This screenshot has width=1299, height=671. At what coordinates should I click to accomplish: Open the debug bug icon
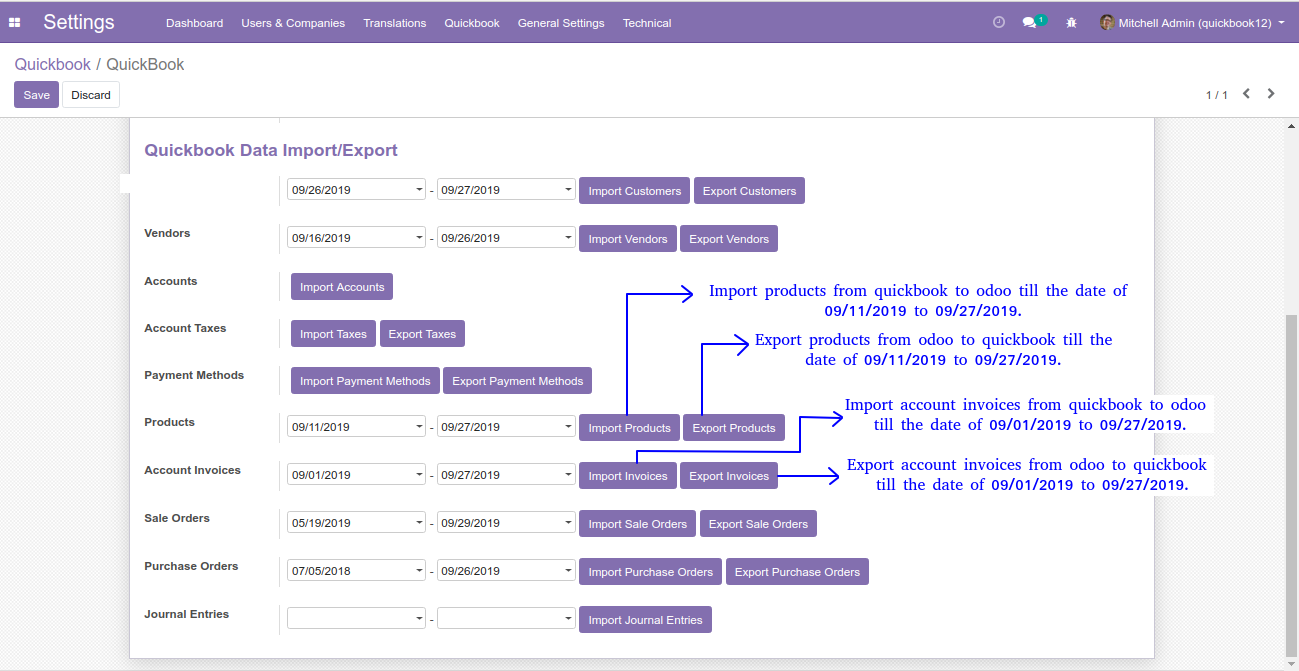1071,22
